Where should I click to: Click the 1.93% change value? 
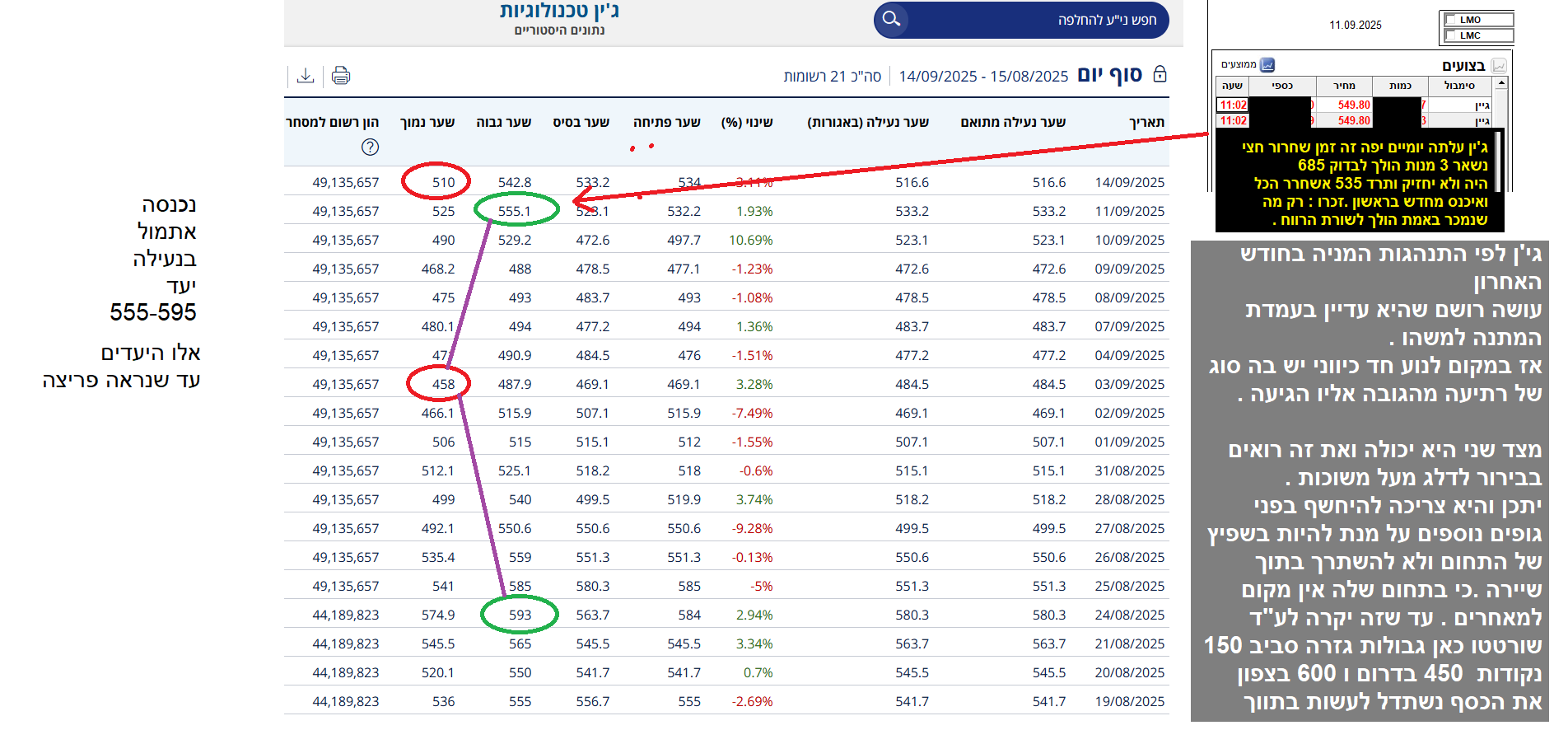pos(754,211)
